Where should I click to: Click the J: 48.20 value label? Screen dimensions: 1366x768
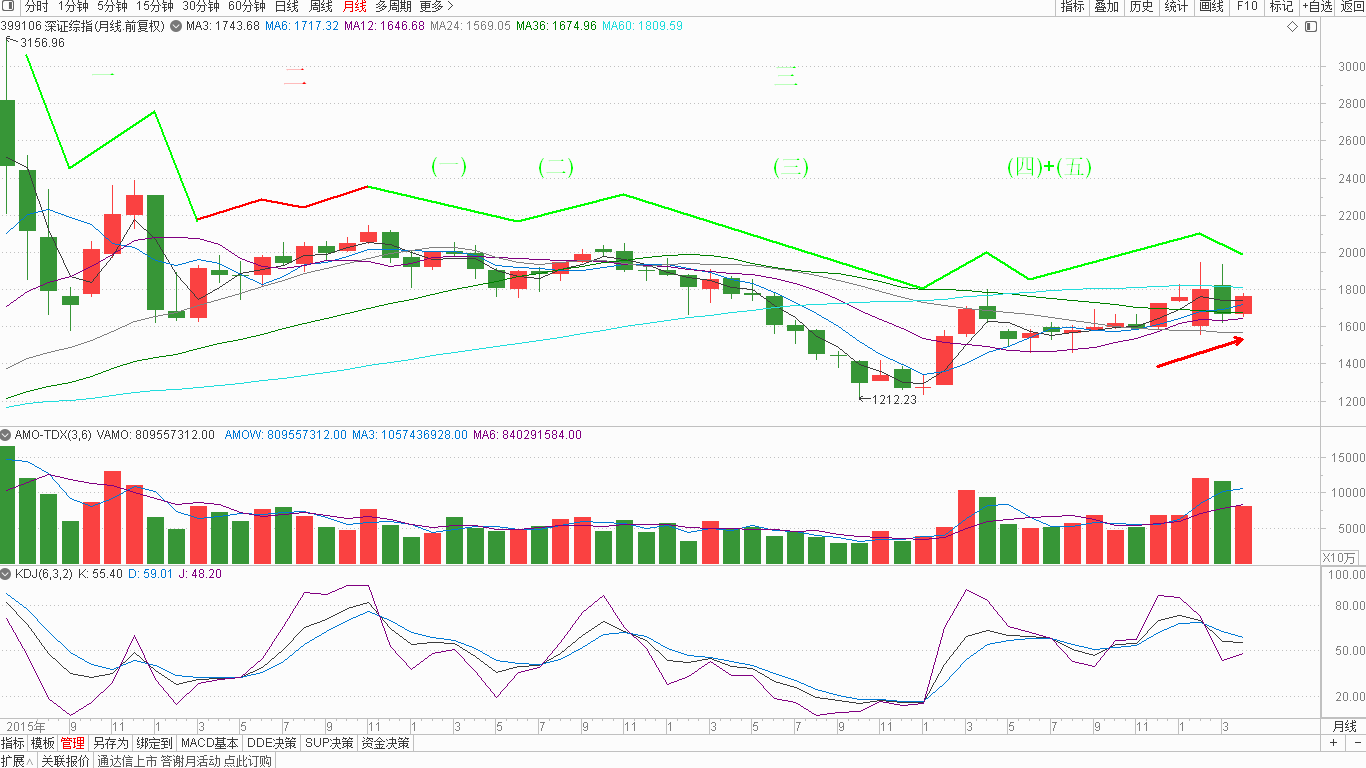pyautogui.click(x=200, y=575)
